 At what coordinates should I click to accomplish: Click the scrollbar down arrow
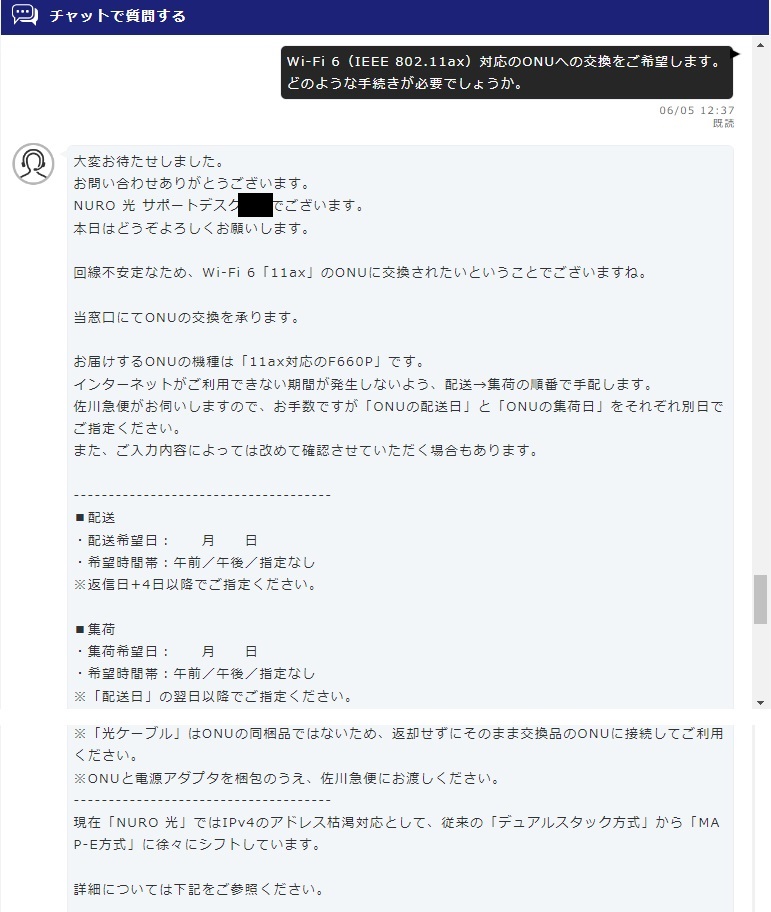[x=760, y=703]
